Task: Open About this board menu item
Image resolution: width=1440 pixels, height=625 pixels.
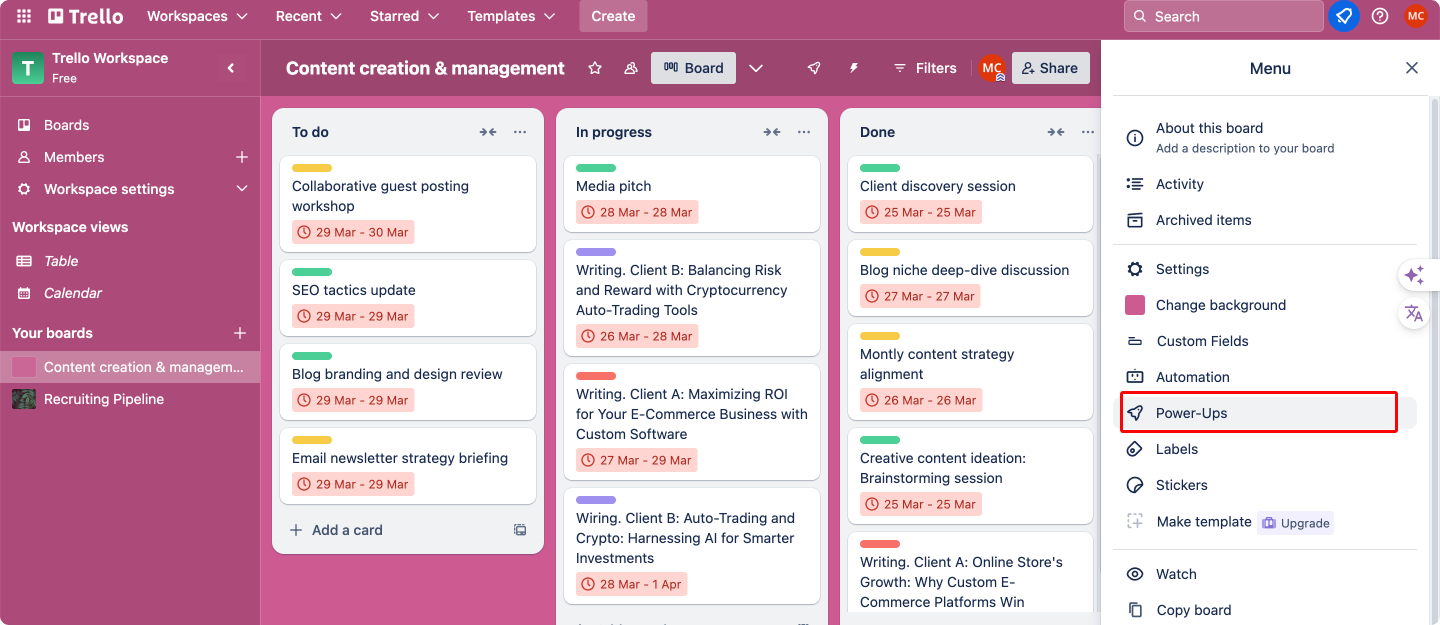Action: [1265, 138]
